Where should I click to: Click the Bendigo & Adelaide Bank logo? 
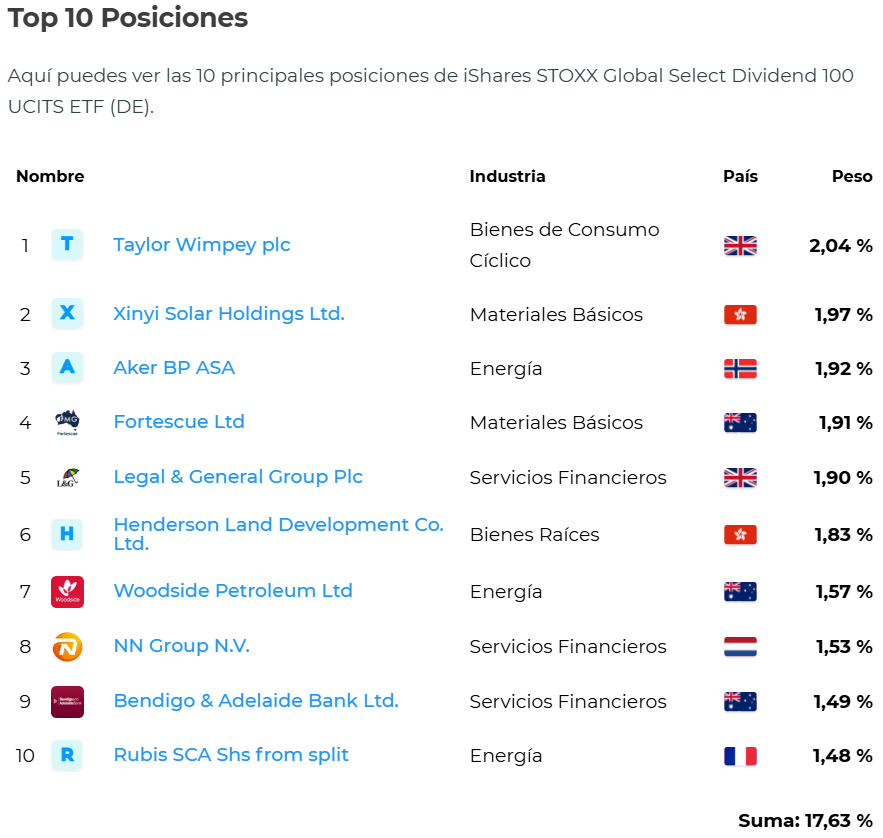(67, 702)
